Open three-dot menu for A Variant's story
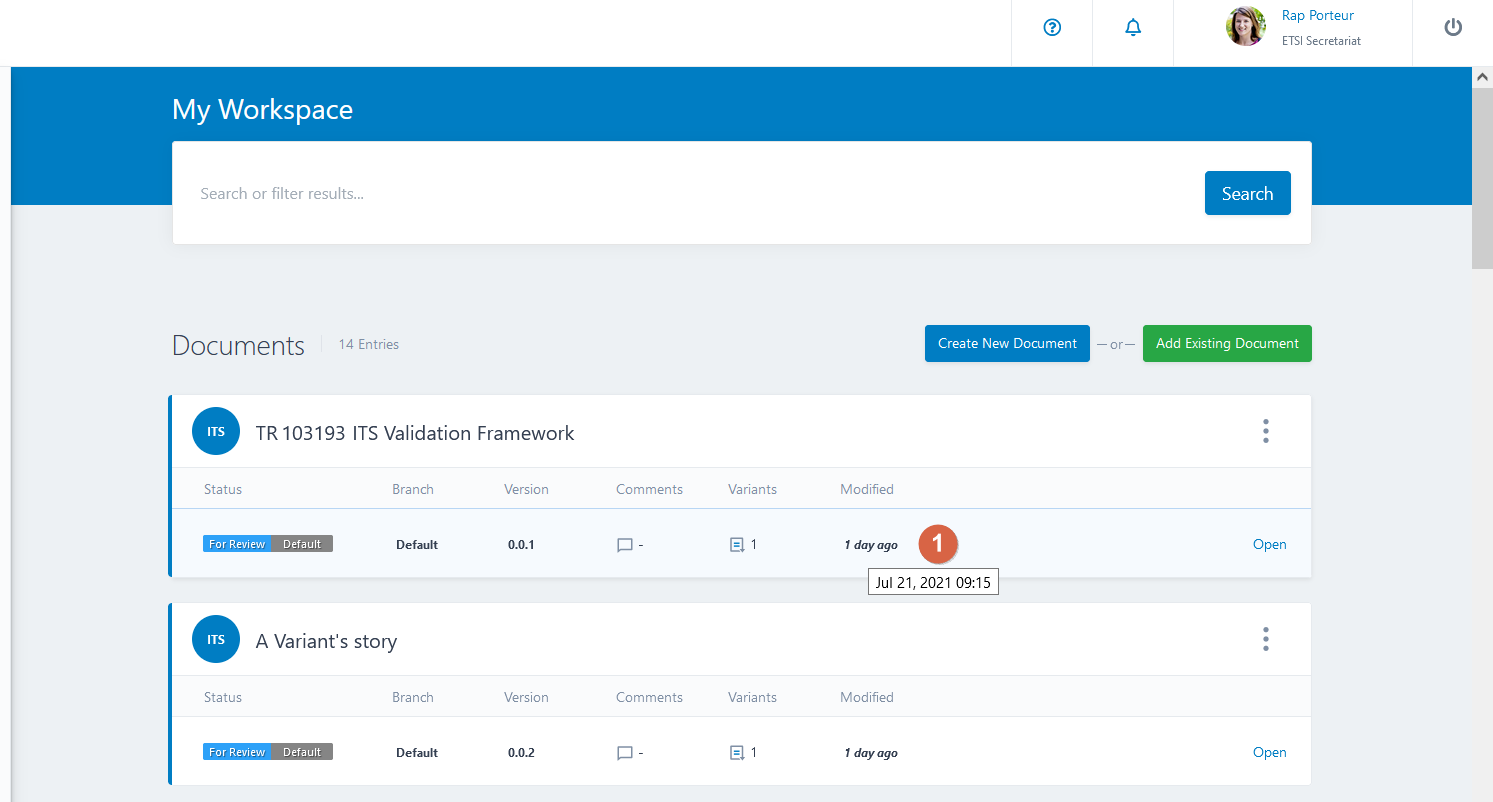Screen dimensions: 1493x802 pyautogui.click(x=1266, y=639)
